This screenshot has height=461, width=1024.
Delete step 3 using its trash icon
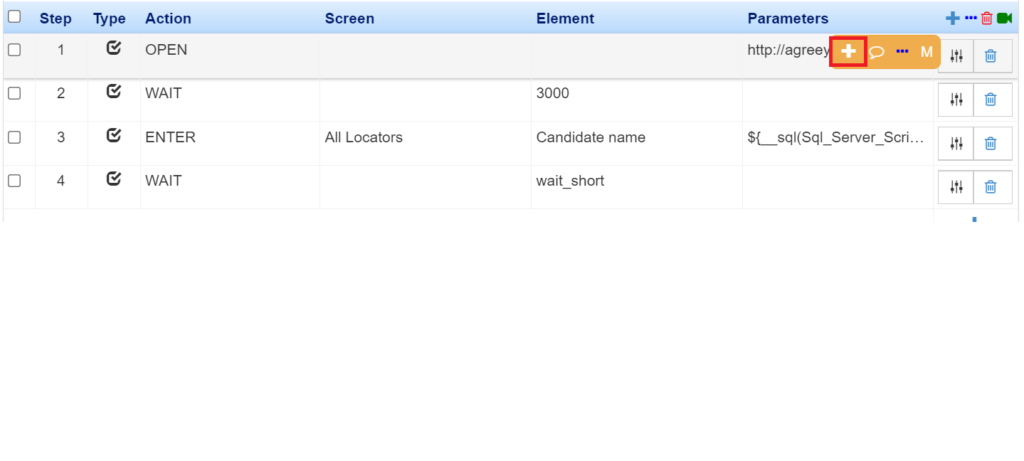pyautogui.click(x=991, y=143)
